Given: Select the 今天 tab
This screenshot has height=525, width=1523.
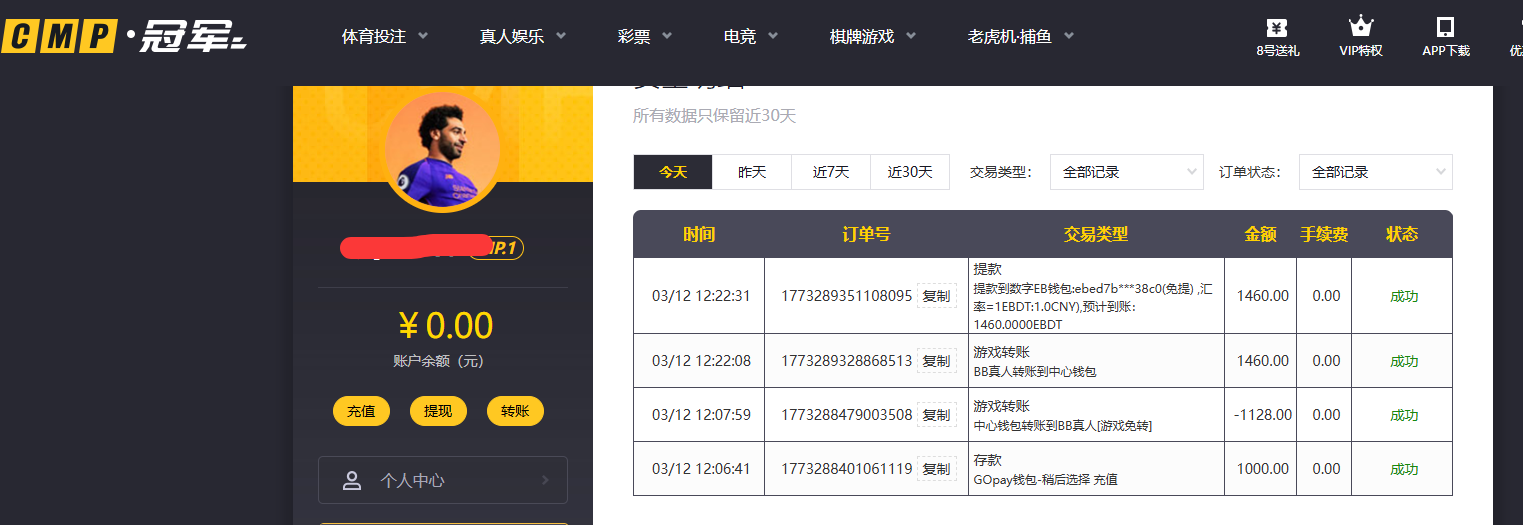Looking at the screenshot, I should (x=673, y=172).
